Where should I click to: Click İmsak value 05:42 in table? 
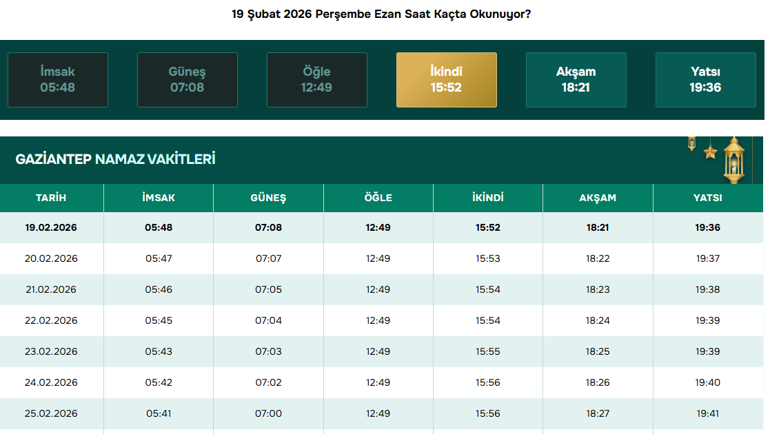[159, 382]
